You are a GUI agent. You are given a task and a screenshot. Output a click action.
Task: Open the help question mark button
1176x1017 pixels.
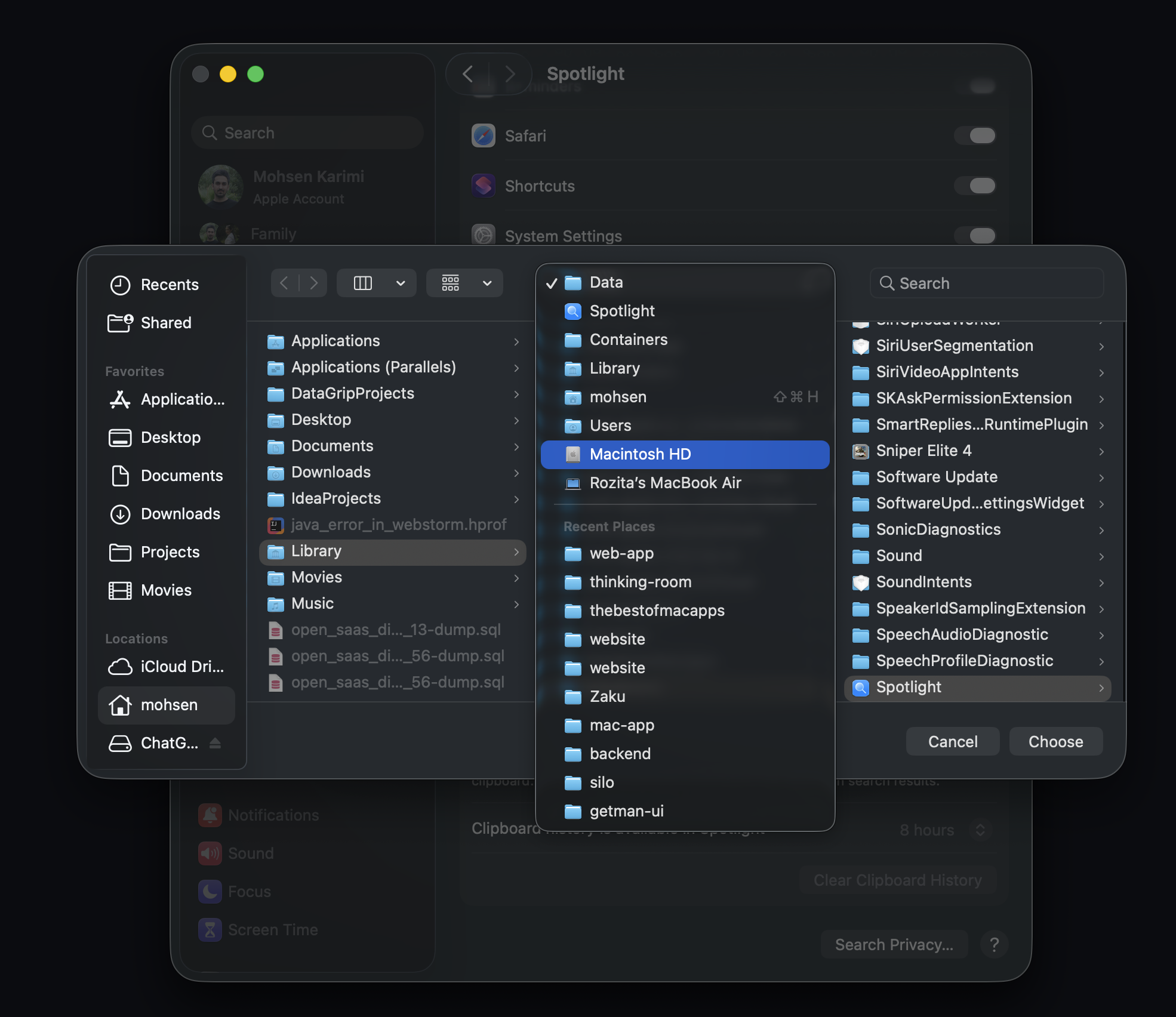(994, 944)
